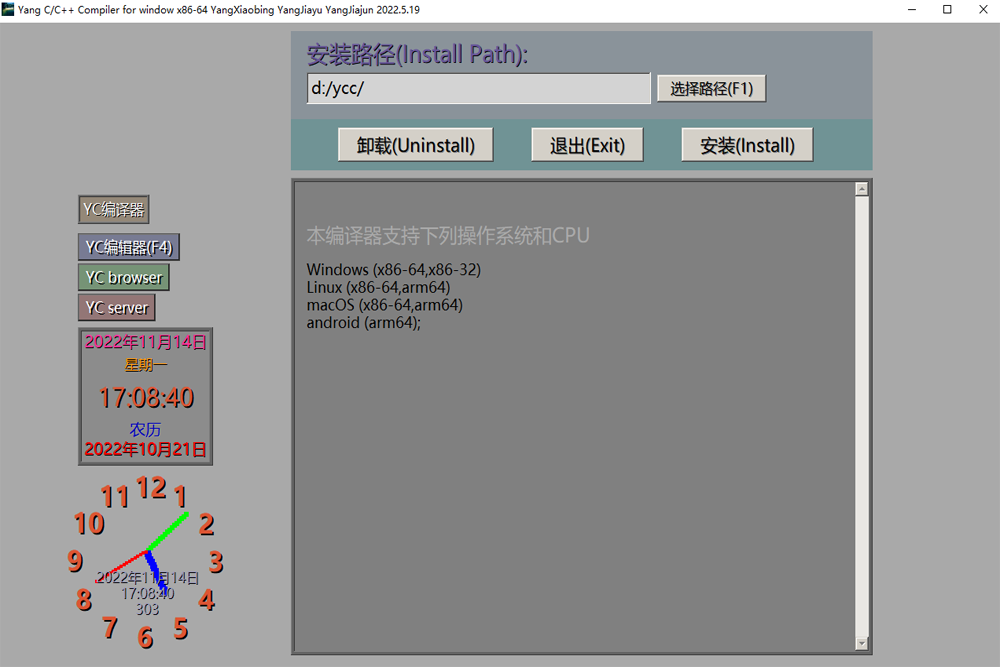
Task: Click the digital time 17:08:40
Action: coord(146,397)
